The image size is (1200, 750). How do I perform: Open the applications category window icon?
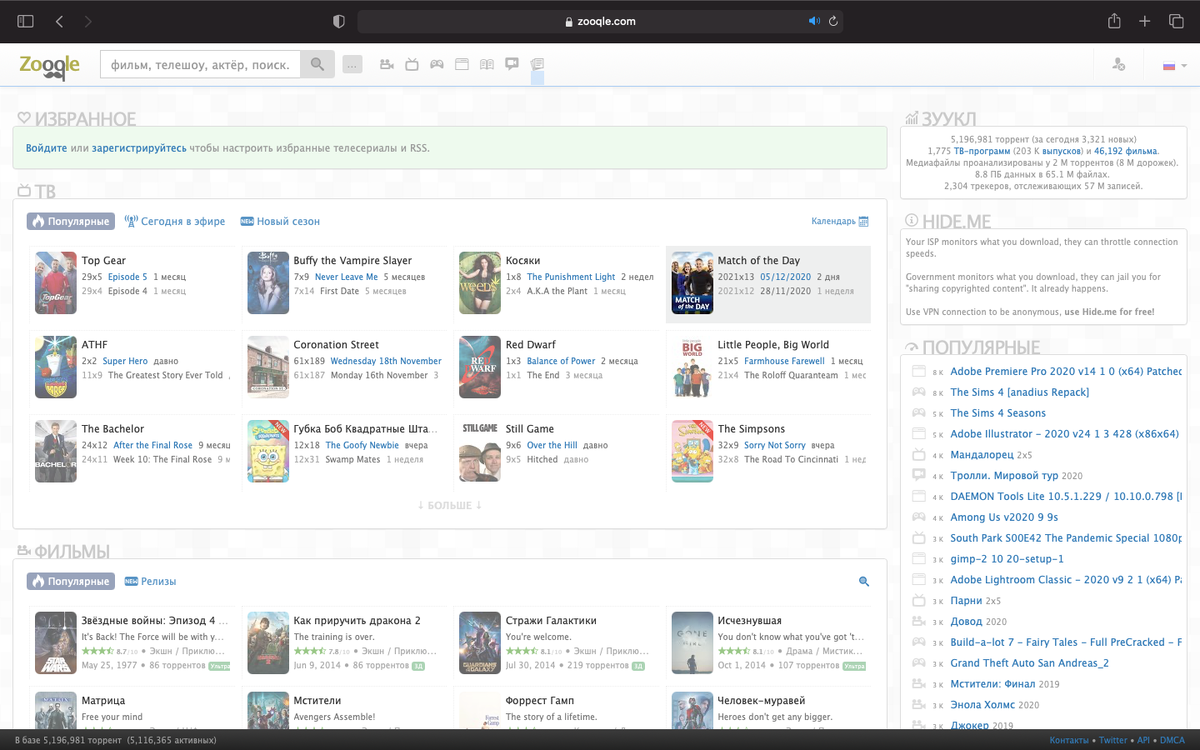click(462, 65)
